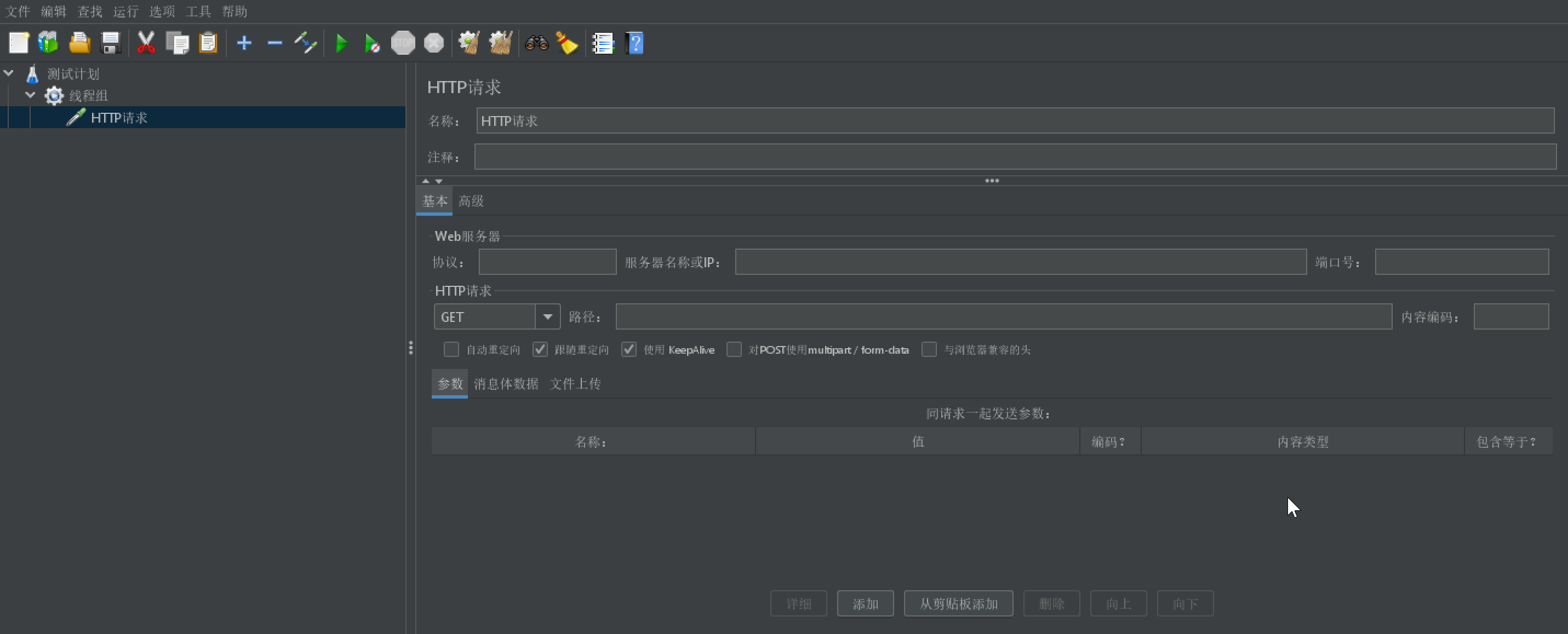Open the 工具 menu

[198, 11]
